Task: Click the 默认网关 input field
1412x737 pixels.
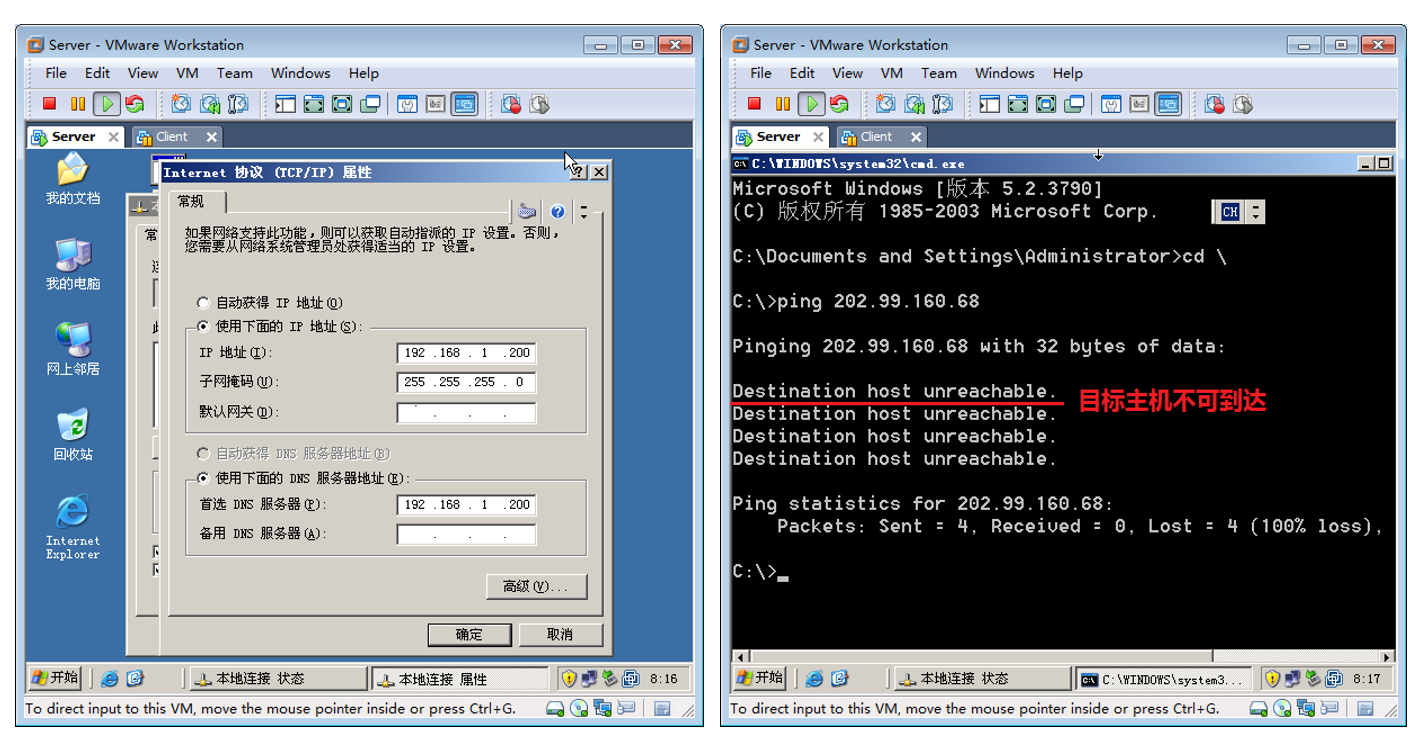Action: coord(465,412)
